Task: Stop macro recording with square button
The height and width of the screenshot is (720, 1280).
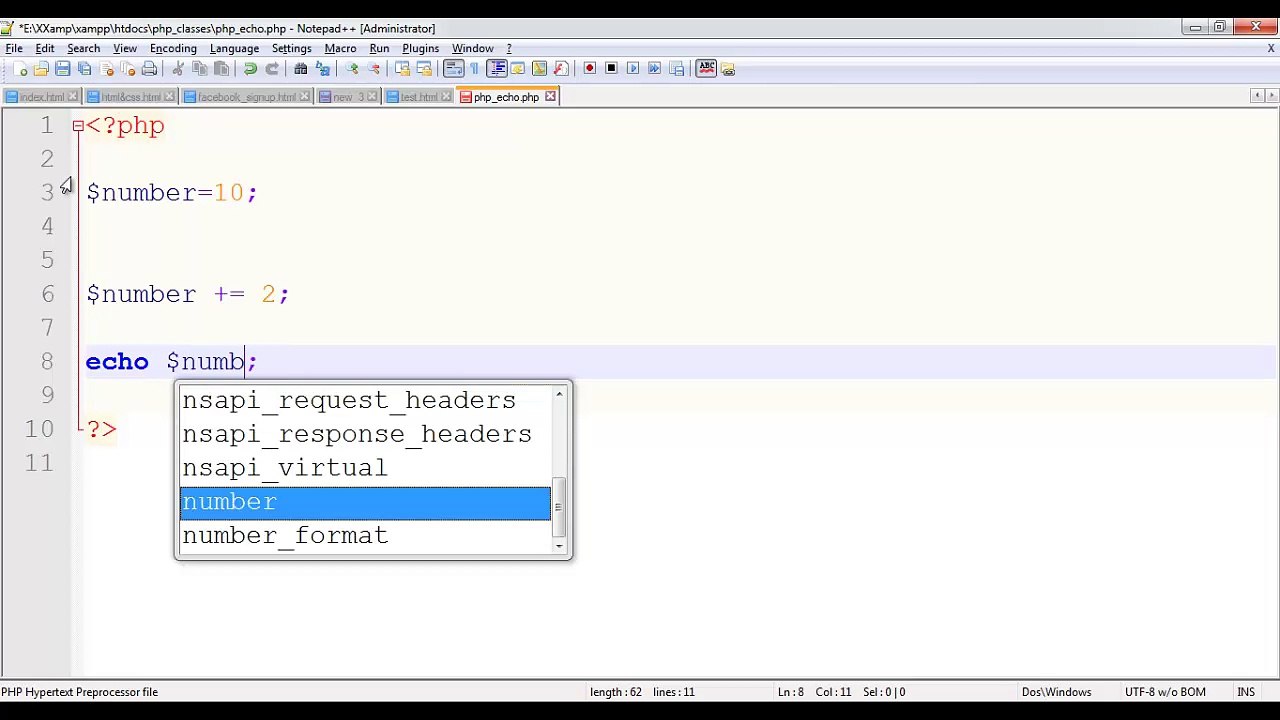Action: (611, 69)
